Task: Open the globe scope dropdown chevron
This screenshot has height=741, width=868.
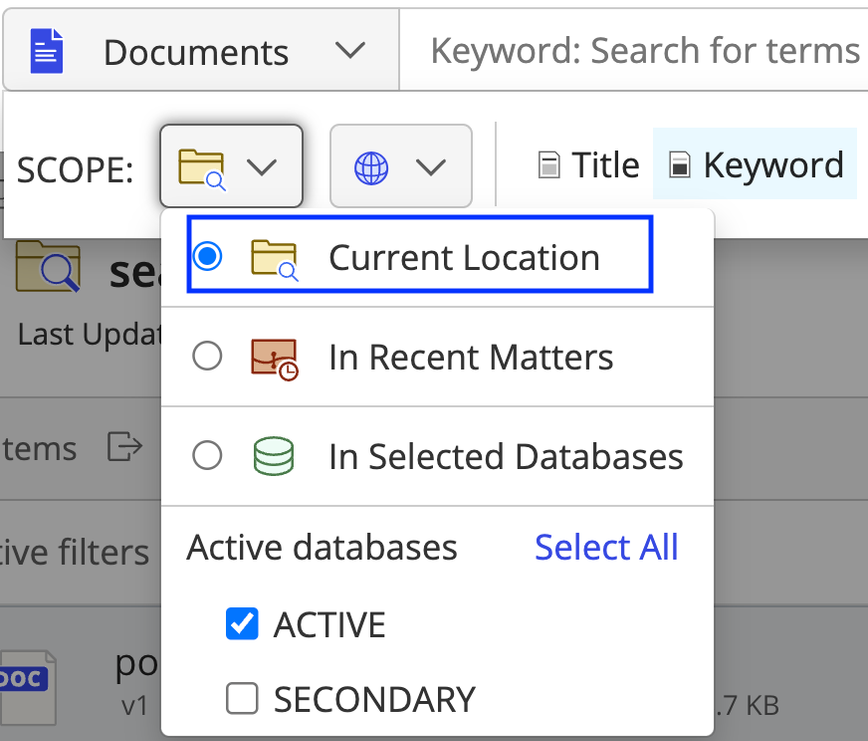Action: (430, 168)
